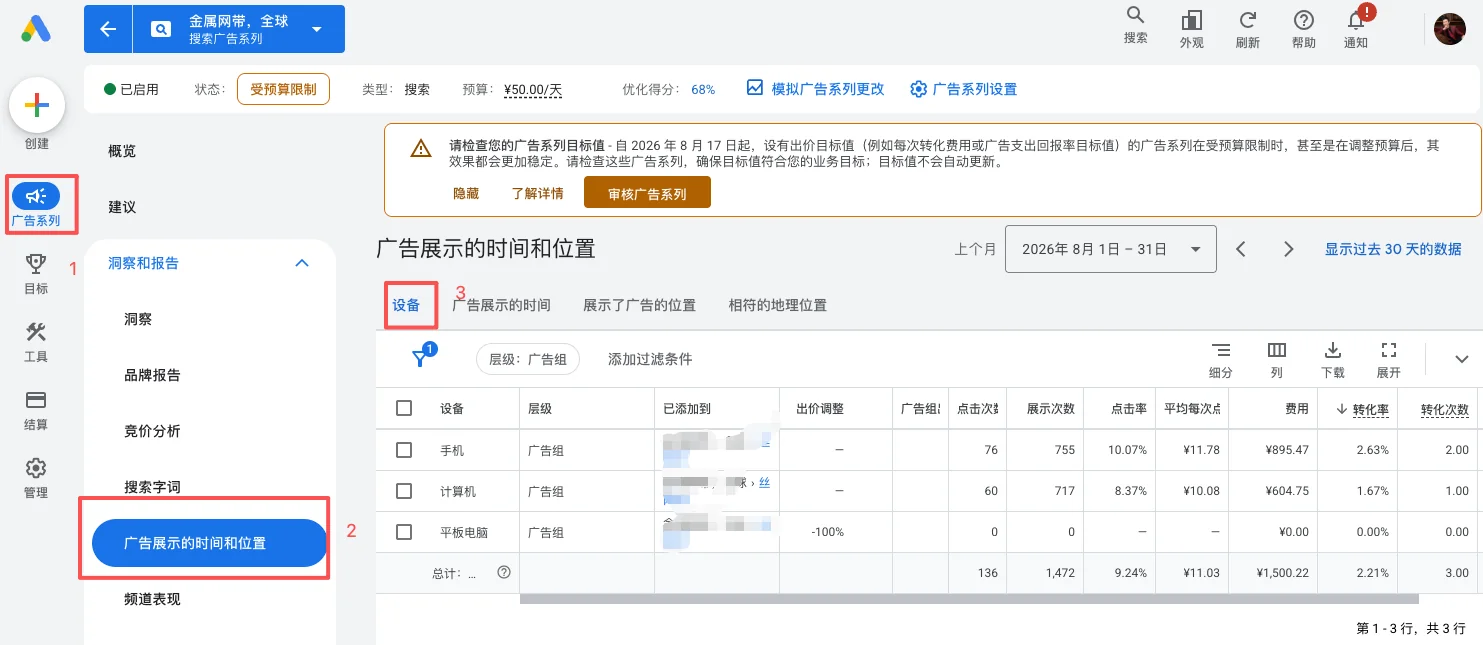Switch to the 广告展示的时间 tab

click(501, 305)
